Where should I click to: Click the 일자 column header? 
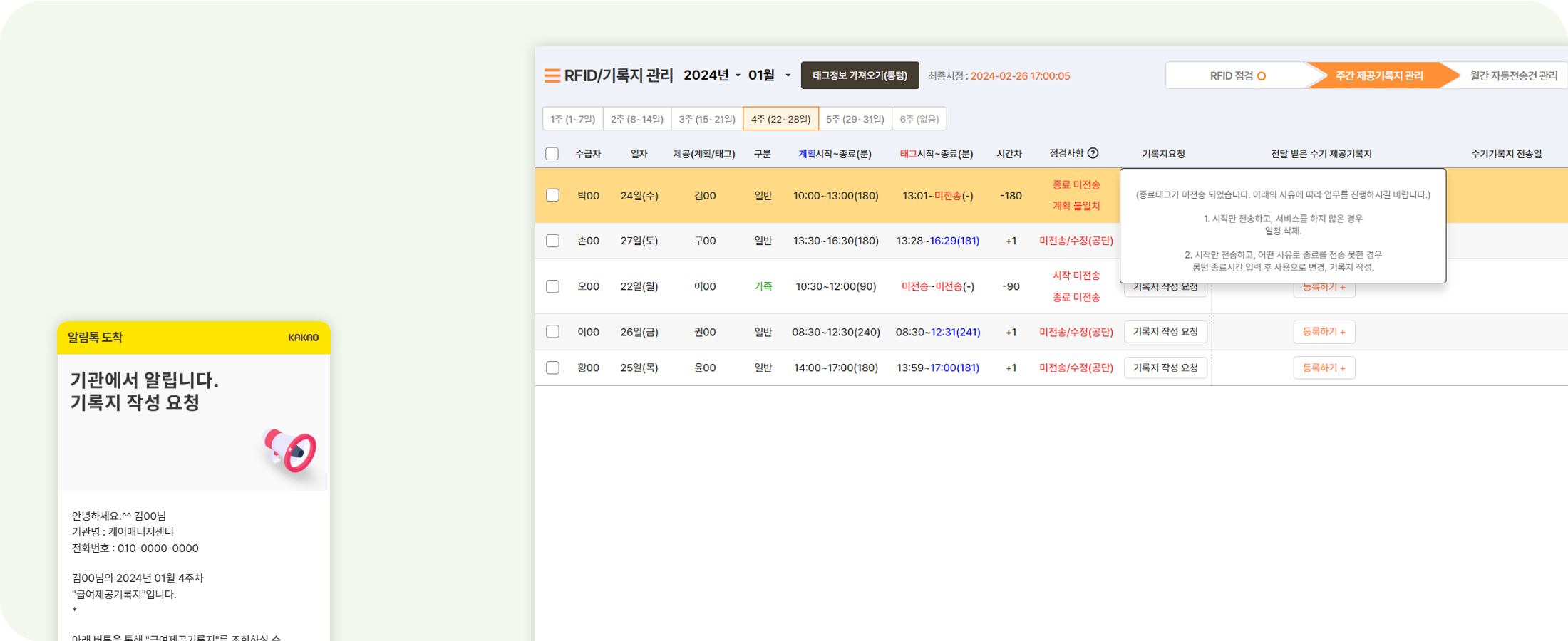coord(639,154)
